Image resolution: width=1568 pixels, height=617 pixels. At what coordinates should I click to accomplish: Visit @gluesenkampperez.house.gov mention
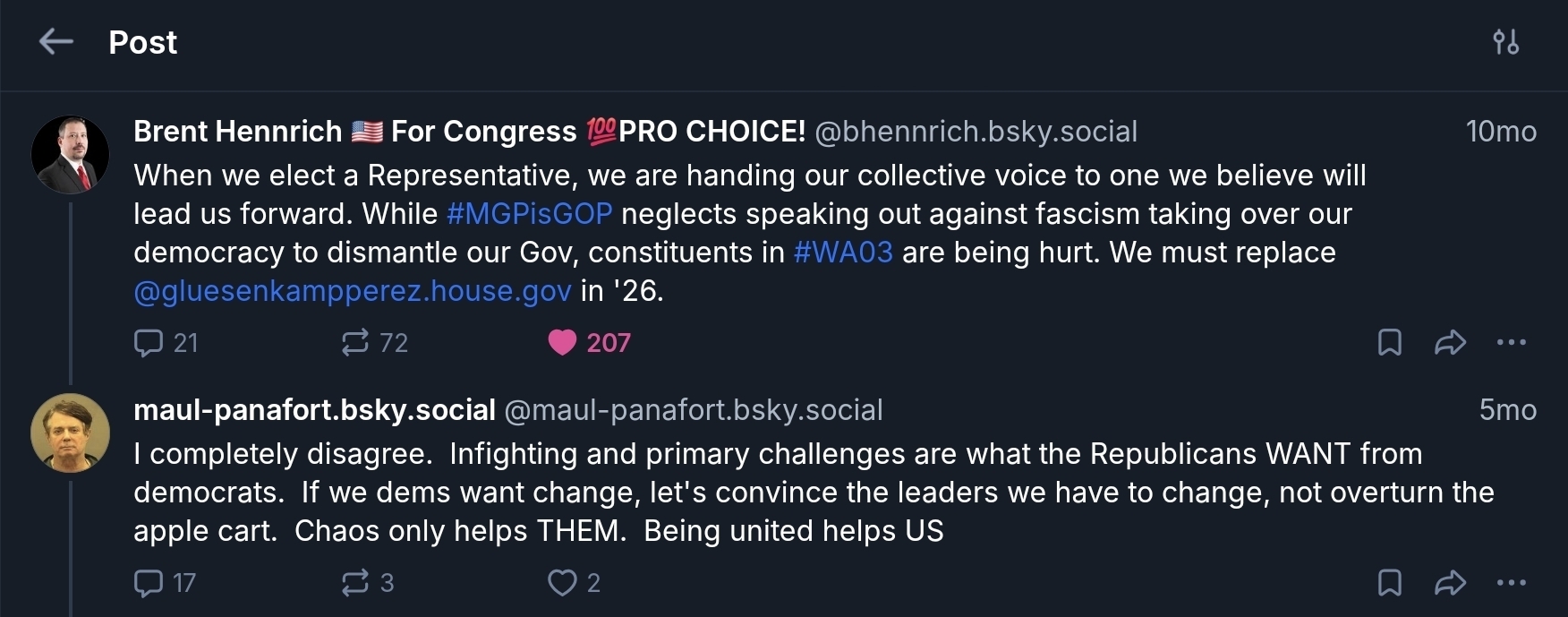(x=352, y=291)
